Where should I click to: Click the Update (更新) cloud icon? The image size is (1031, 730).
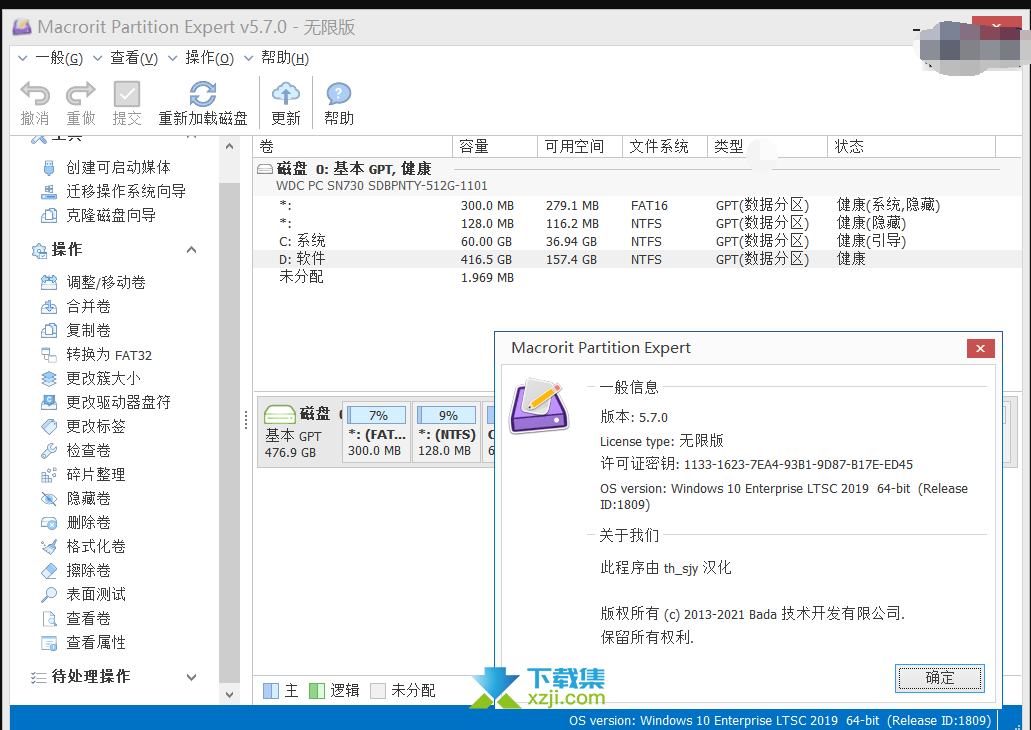click(x=285, y=94)
